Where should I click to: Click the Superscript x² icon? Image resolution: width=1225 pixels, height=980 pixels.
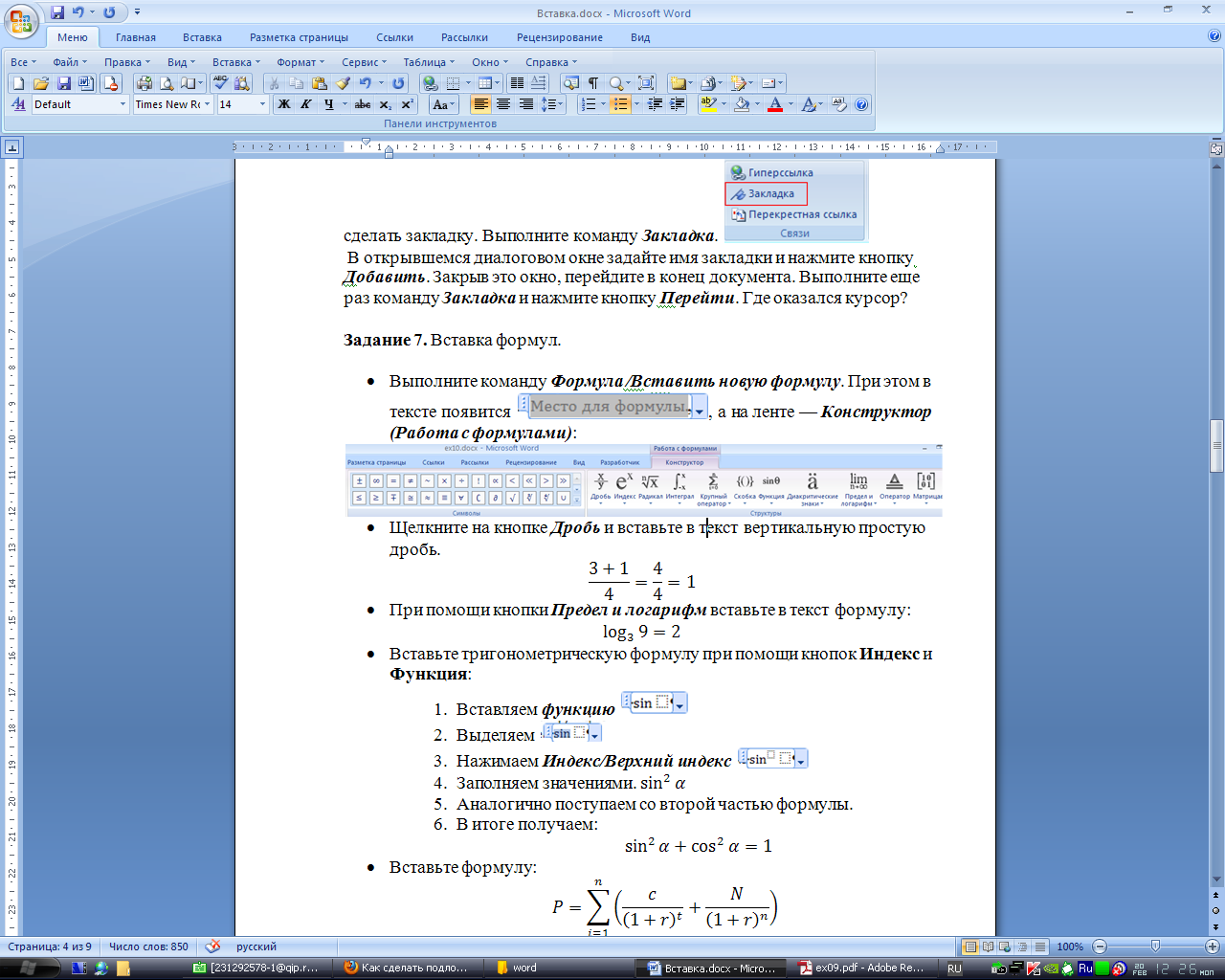tap(407, 104)
